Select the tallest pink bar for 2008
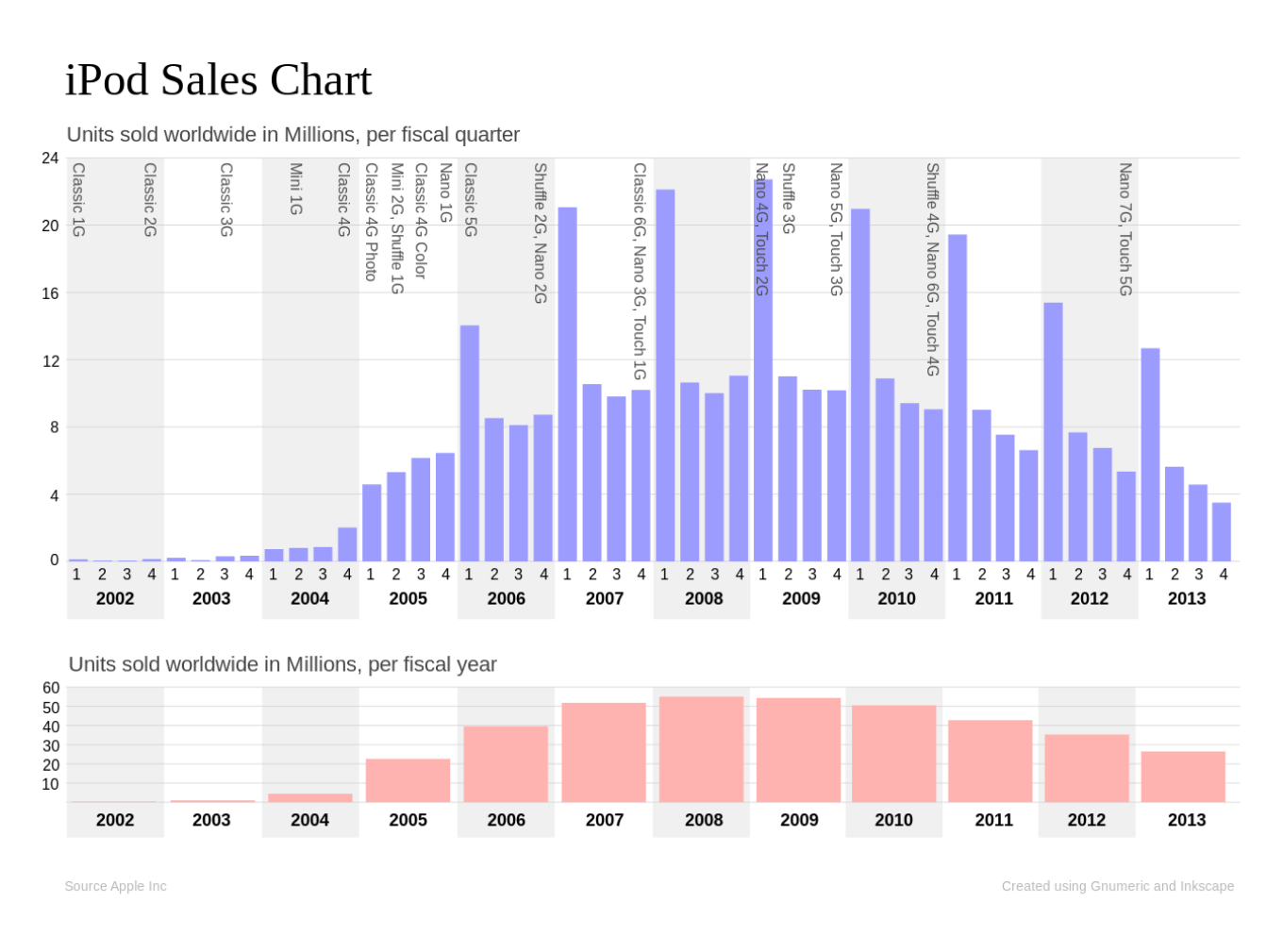1283x952 pixels. (x=701, y=749)
